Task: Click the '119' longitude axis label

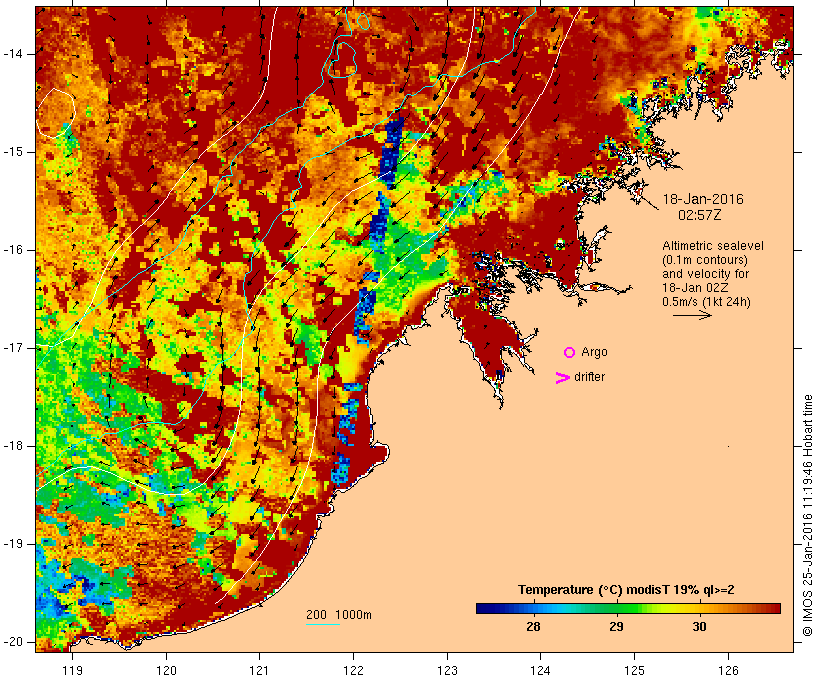Action: [x=72, y=670]
